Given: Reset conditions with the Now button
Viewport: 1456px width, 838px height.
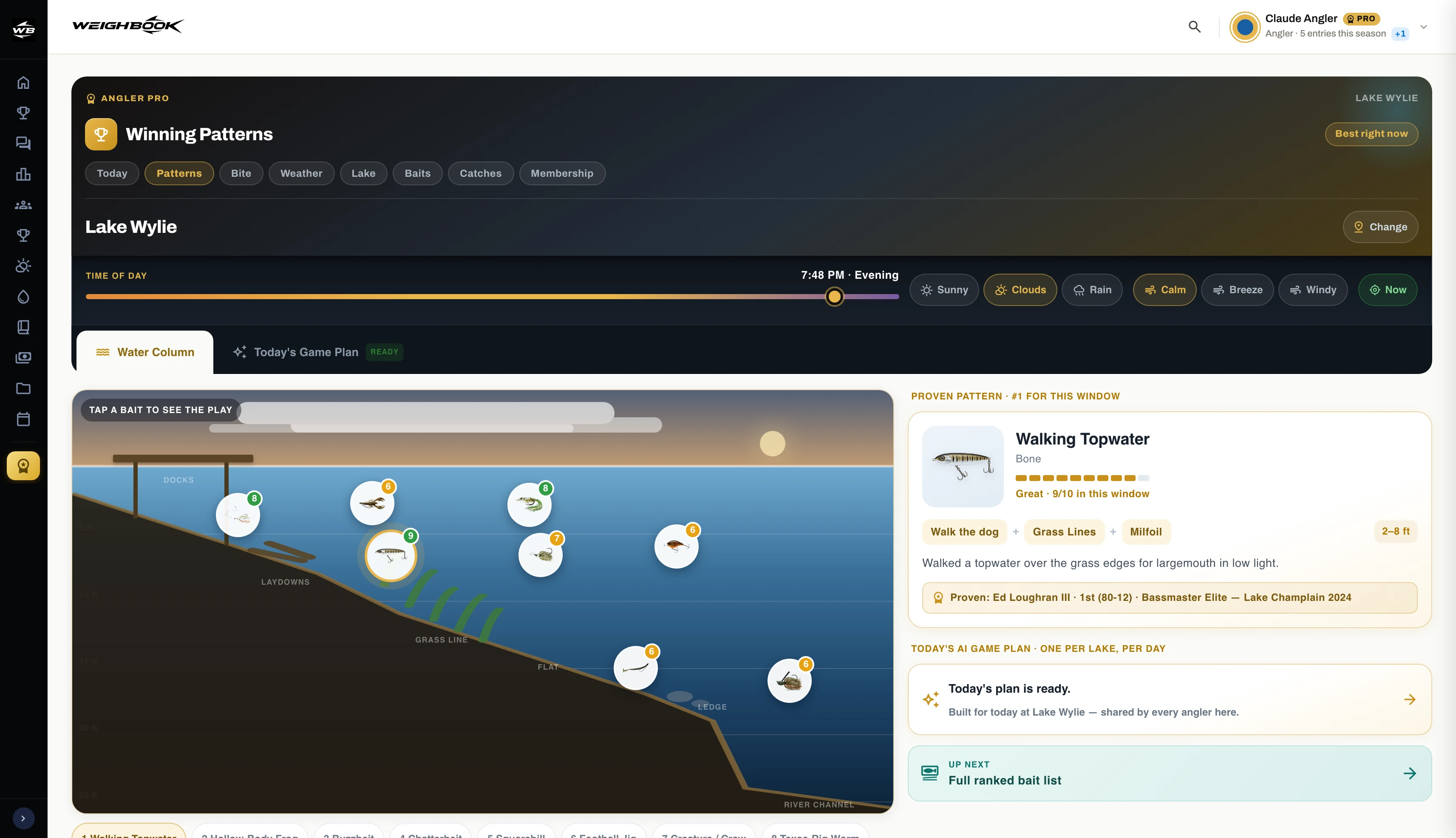Looking at the screenshot, I should (x=1388, y=290).
